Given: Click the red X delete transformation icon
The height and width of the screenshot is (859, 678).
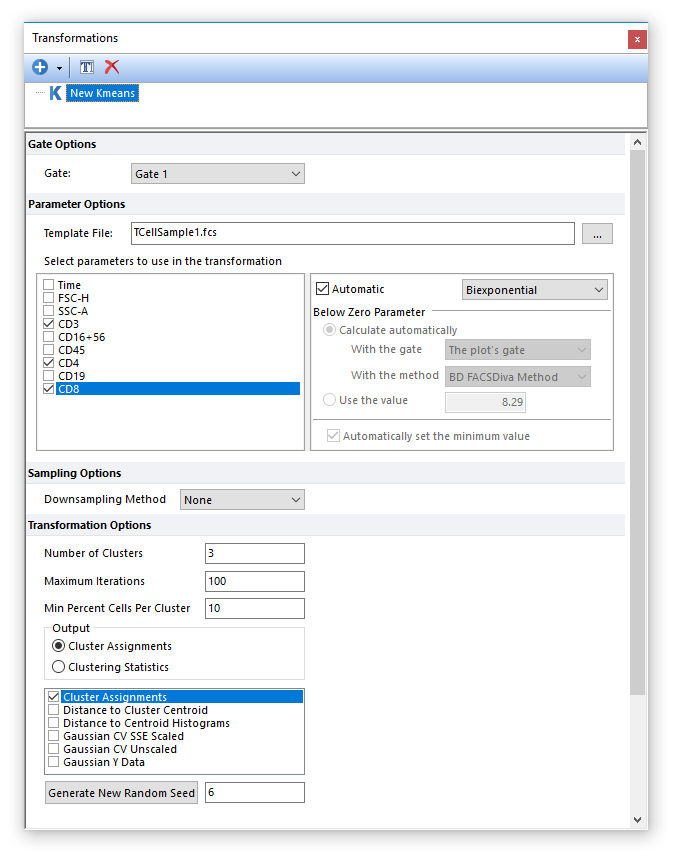Looking at the screenshot, I should tap(112, 67).
